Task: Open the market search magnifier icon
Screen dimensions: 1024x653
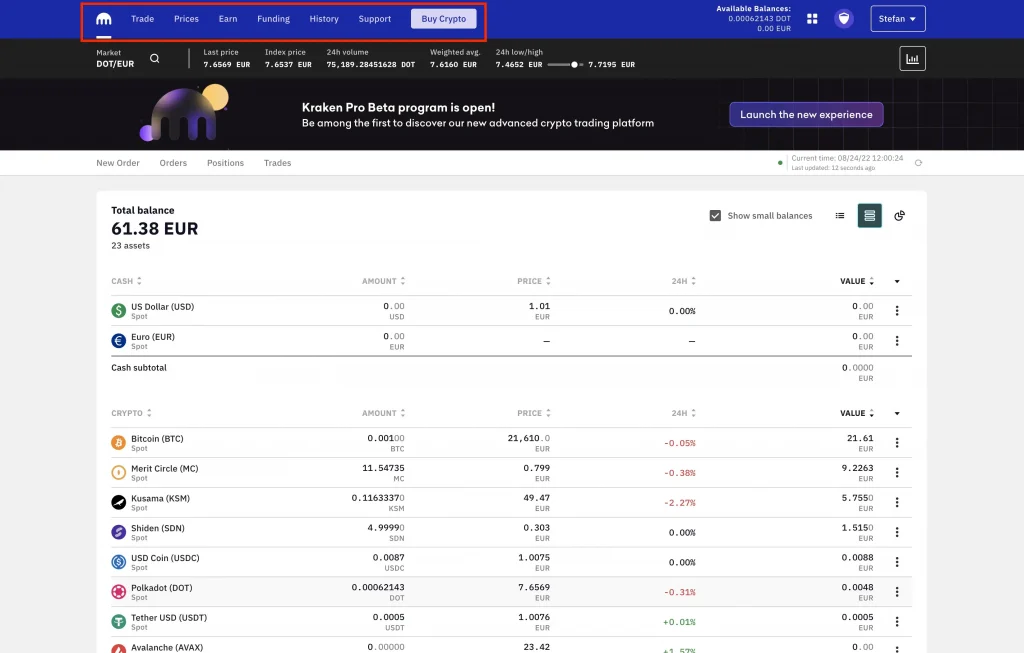Action: (x=154, y=58)
